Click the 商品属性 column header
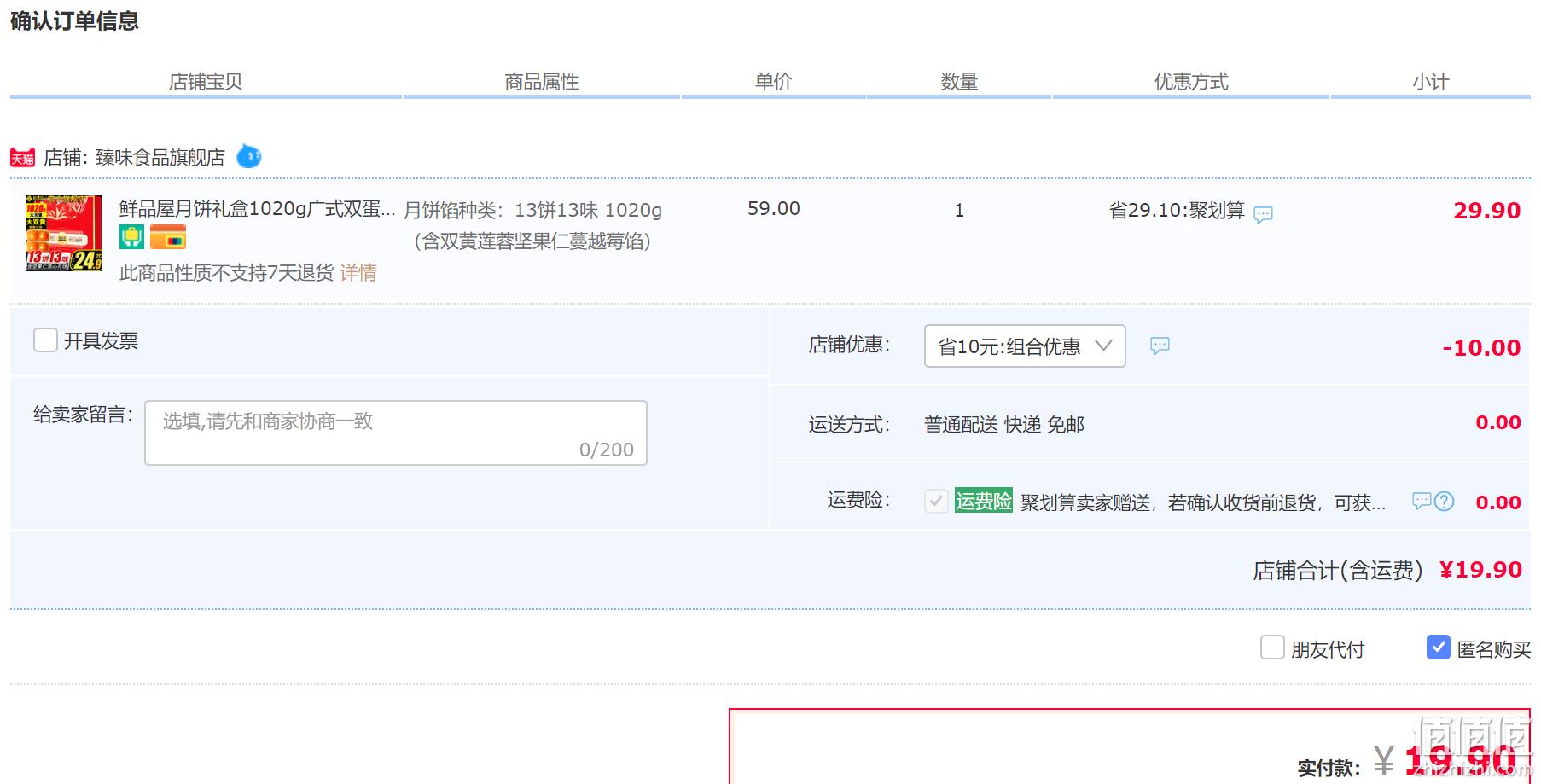 pos(542,82)
